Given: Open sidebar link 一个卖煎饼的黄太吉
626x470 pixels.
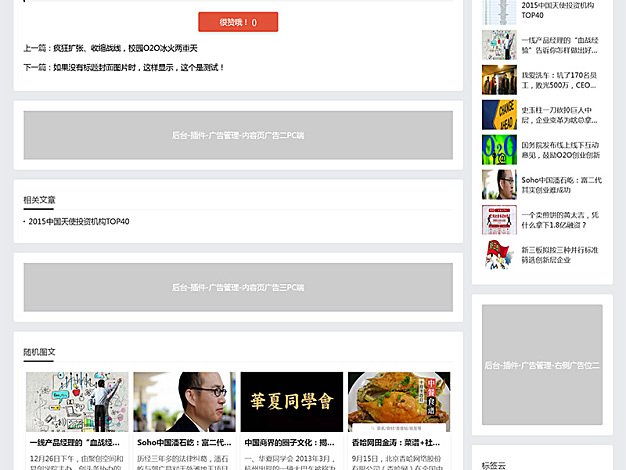Looking at the screenshot, I should coord(560,220).
